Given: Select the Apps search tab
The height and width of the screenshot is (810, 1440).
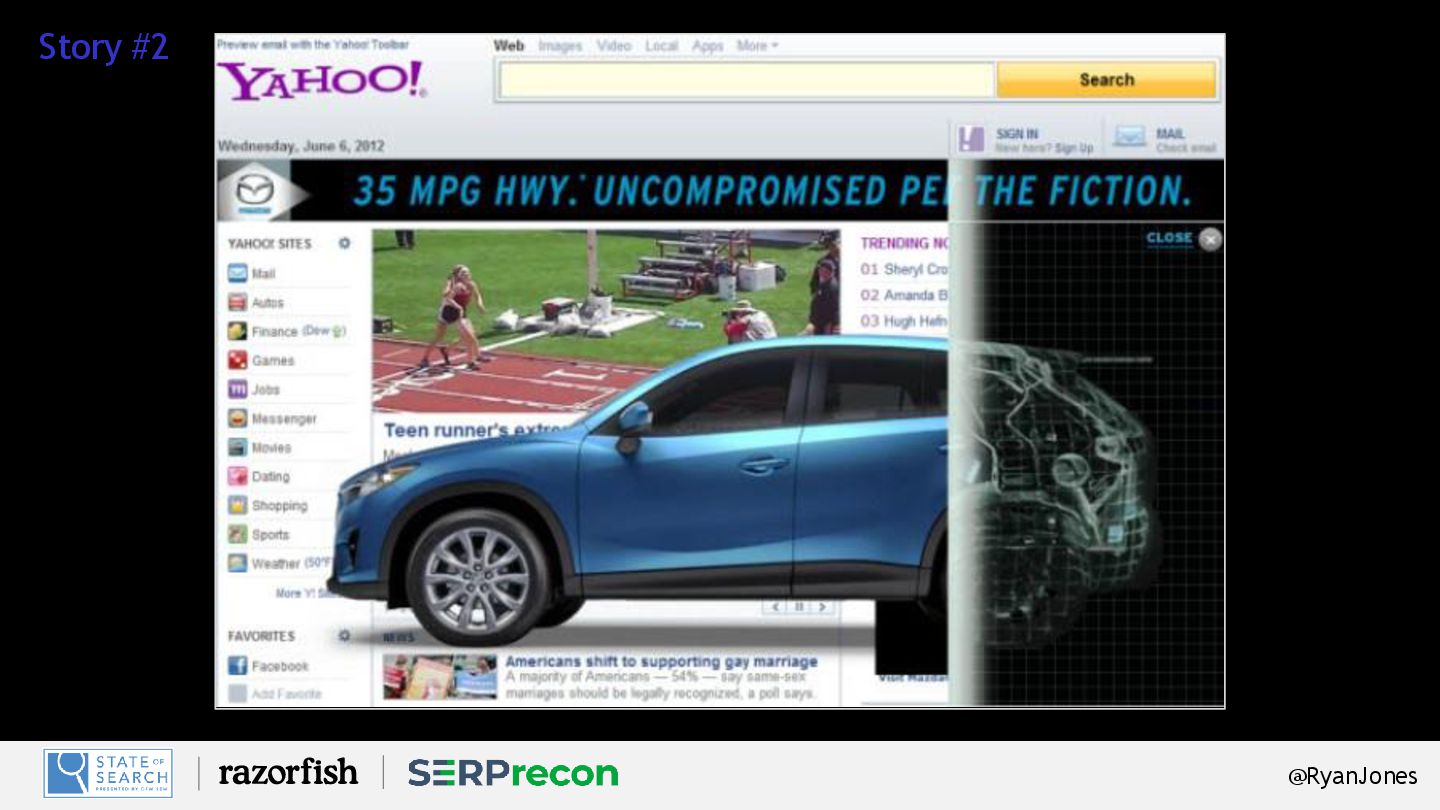Looking at the screenshot, I should pyautogui.click(x=708, y=46).
